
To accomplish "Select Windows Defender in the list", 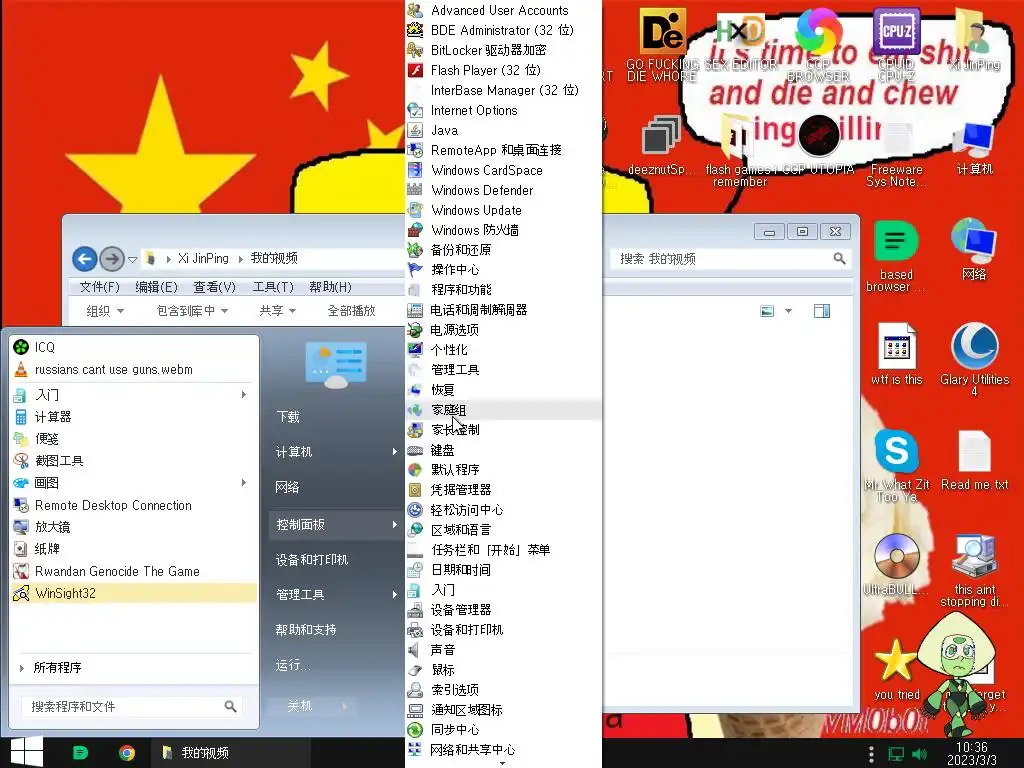I will [503, 190].
